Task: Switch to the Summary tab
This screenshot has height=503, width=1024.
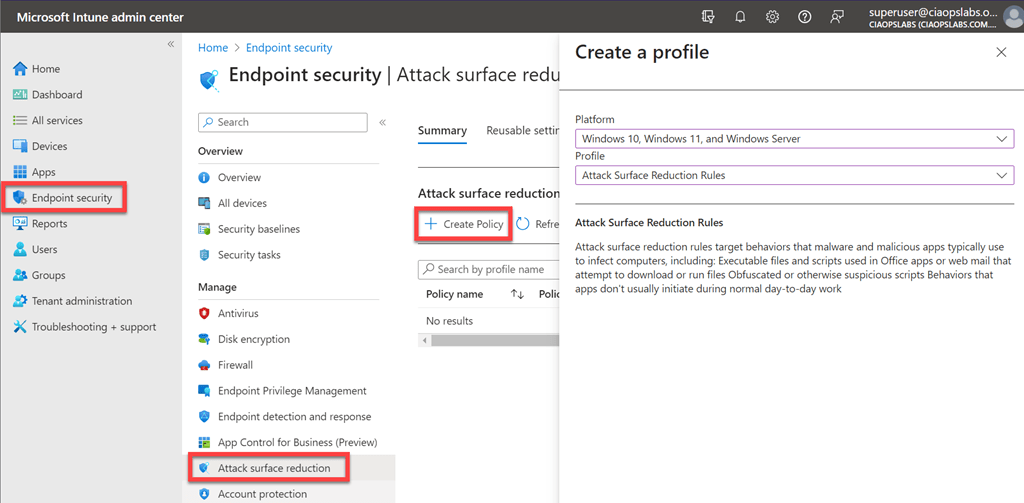Action: (x=442, y=131)
